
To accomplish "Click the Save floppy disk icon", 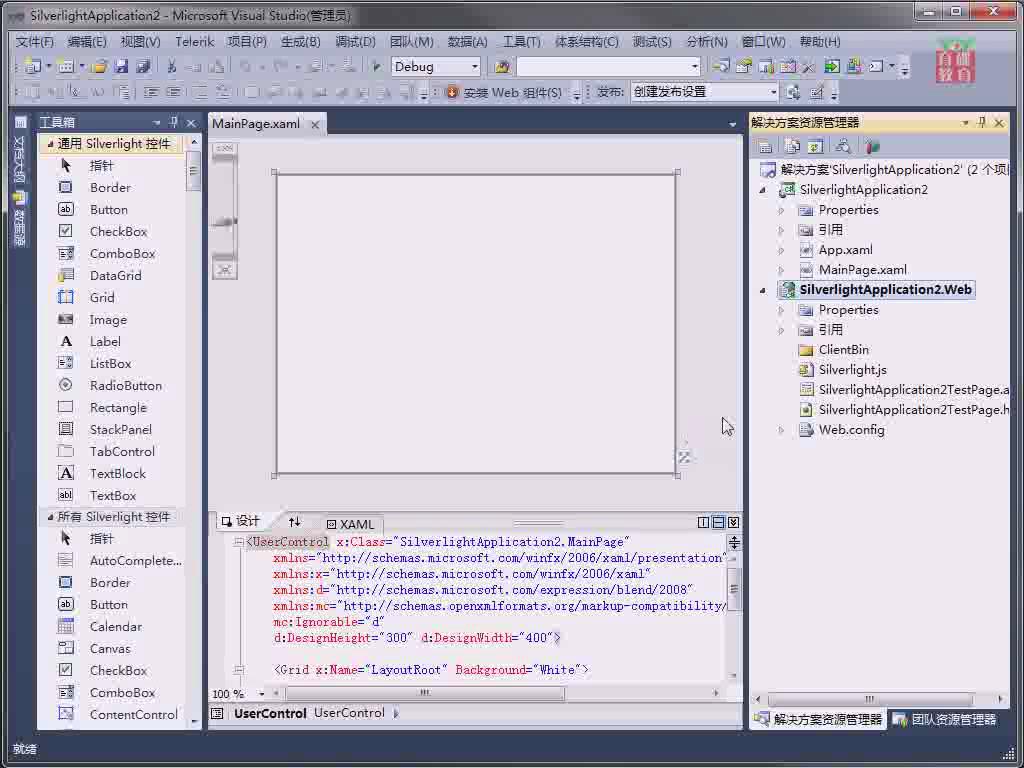I will click(x=121, y=66).
